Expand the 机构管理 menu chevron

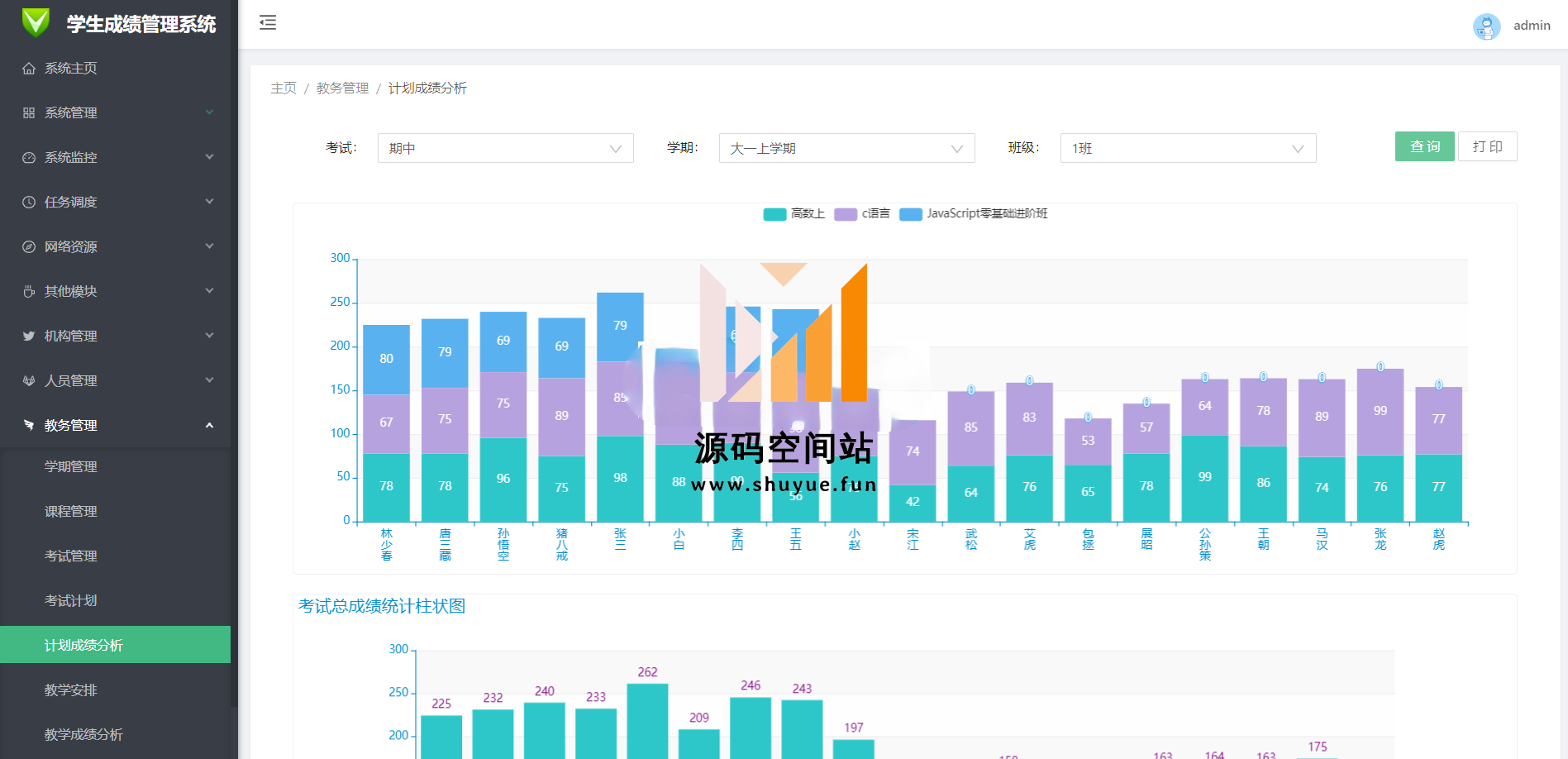click(209, 336)
